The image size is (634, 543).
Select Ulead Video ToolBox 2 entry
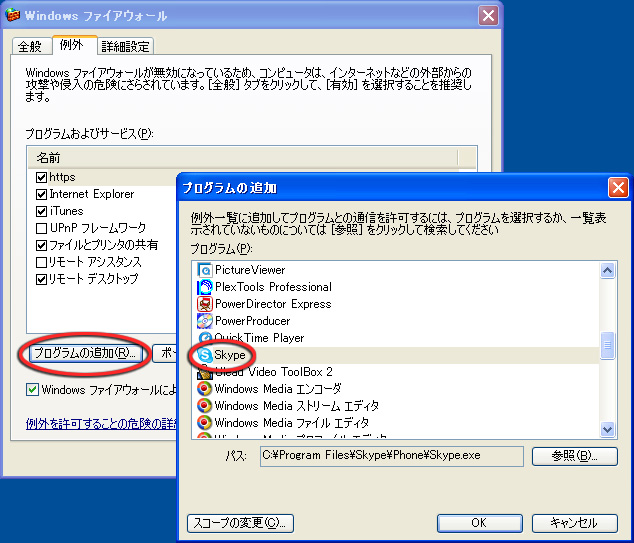[x=273, y=372]
